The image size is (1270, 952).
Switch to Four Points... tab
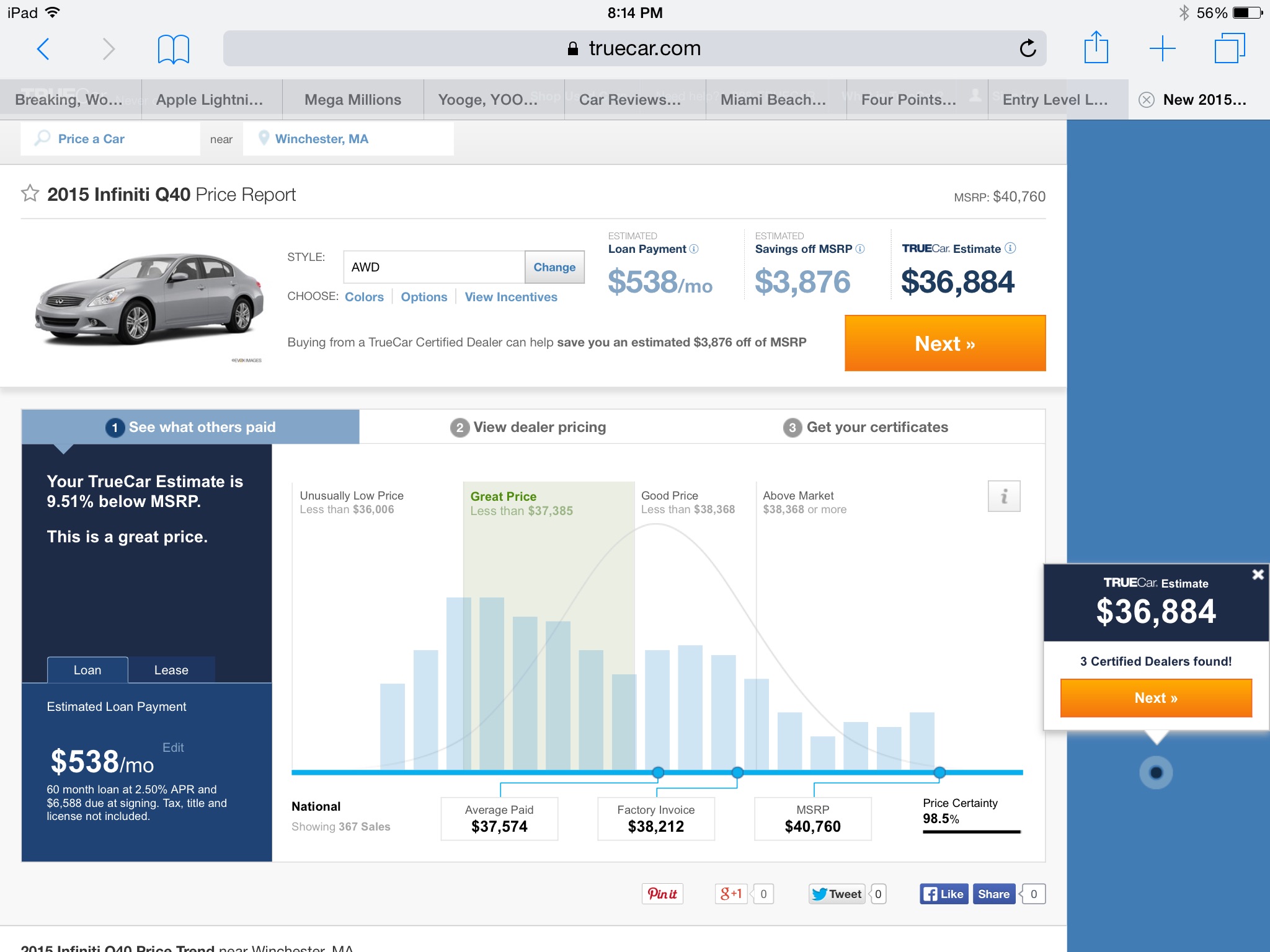point(917,100)
